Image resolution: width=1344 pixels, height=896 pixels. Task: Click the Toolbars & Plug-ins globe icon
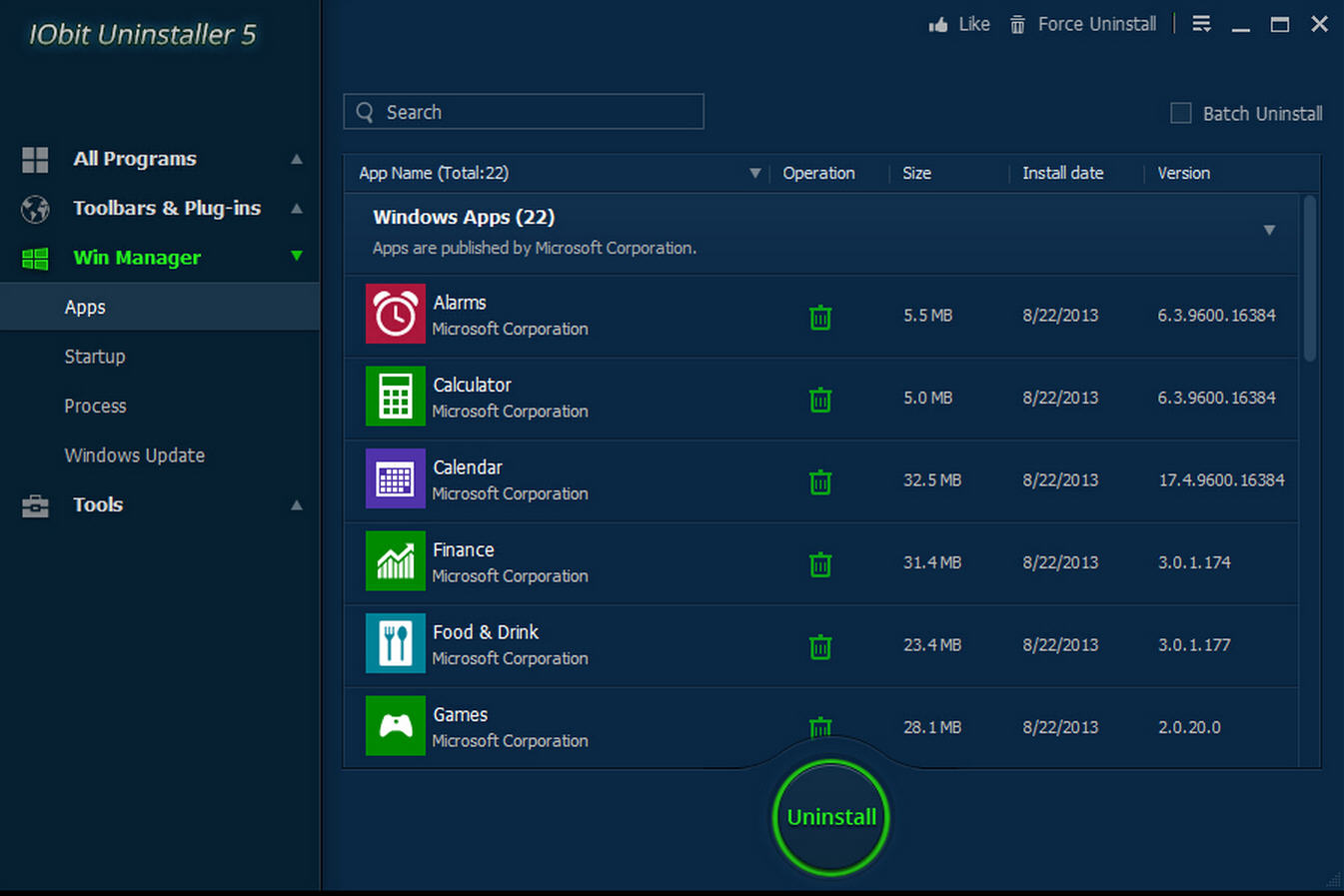pyautogui.click(x=35, y=209)
